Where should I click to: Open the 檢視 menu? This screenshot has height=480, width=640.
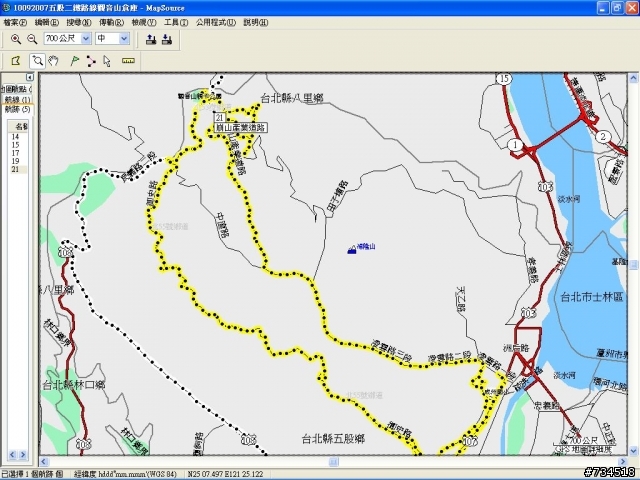pos(144,22)
